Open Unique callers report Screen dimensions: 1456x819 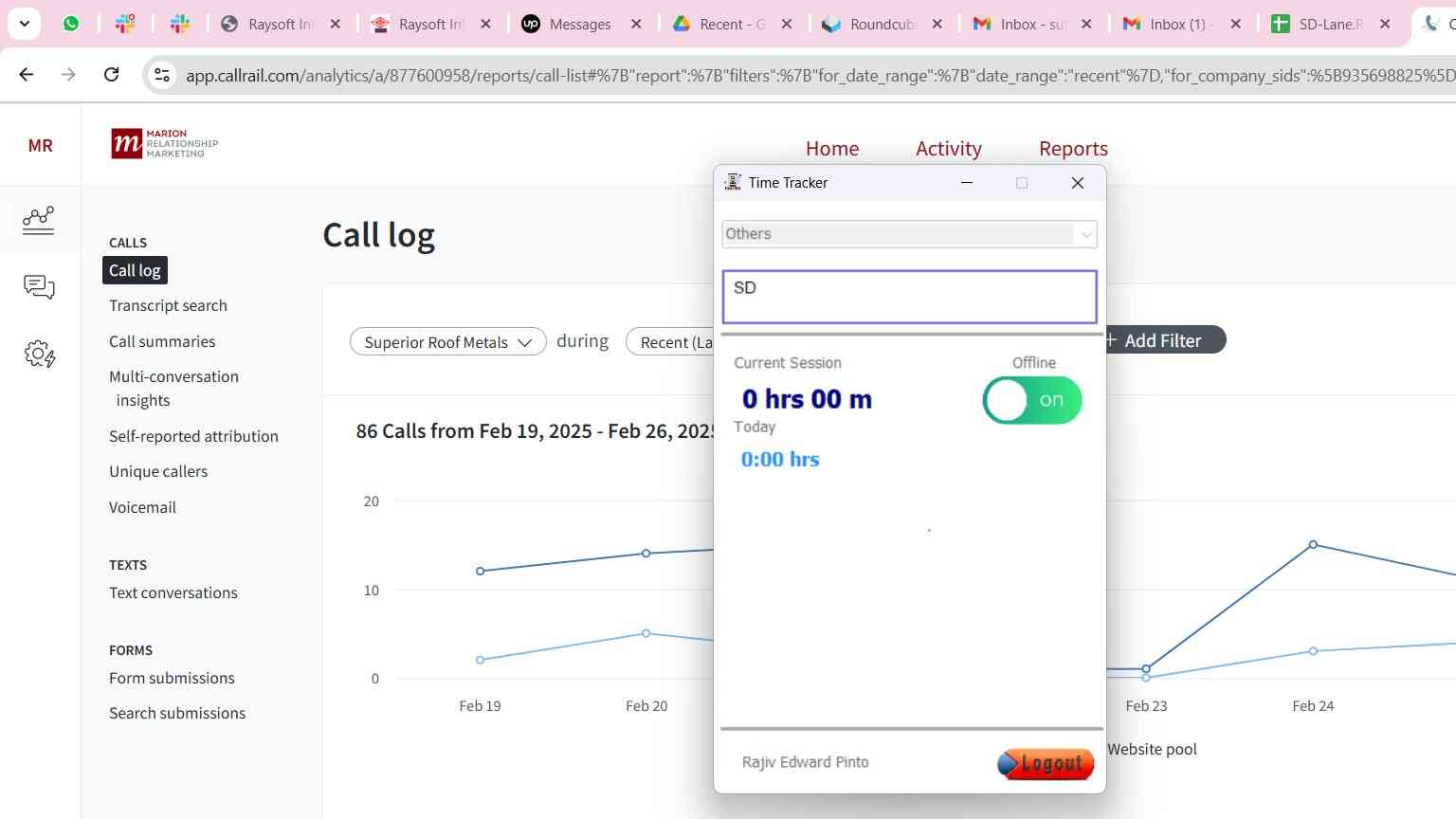tap(158, 471)
